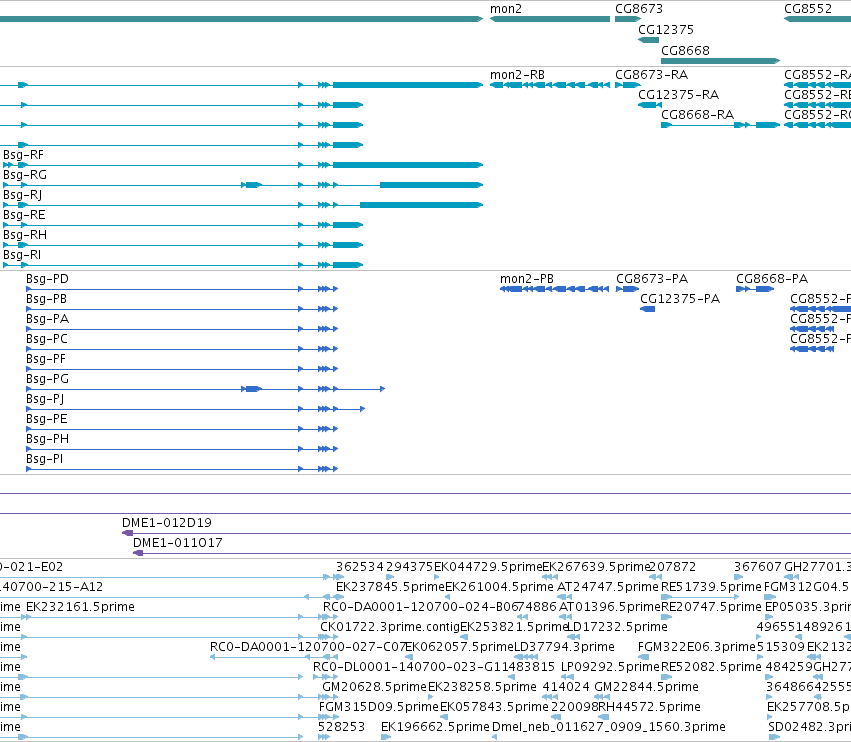
Task: Select the Bsg-RI transcript label
Action: click(22, 255)
